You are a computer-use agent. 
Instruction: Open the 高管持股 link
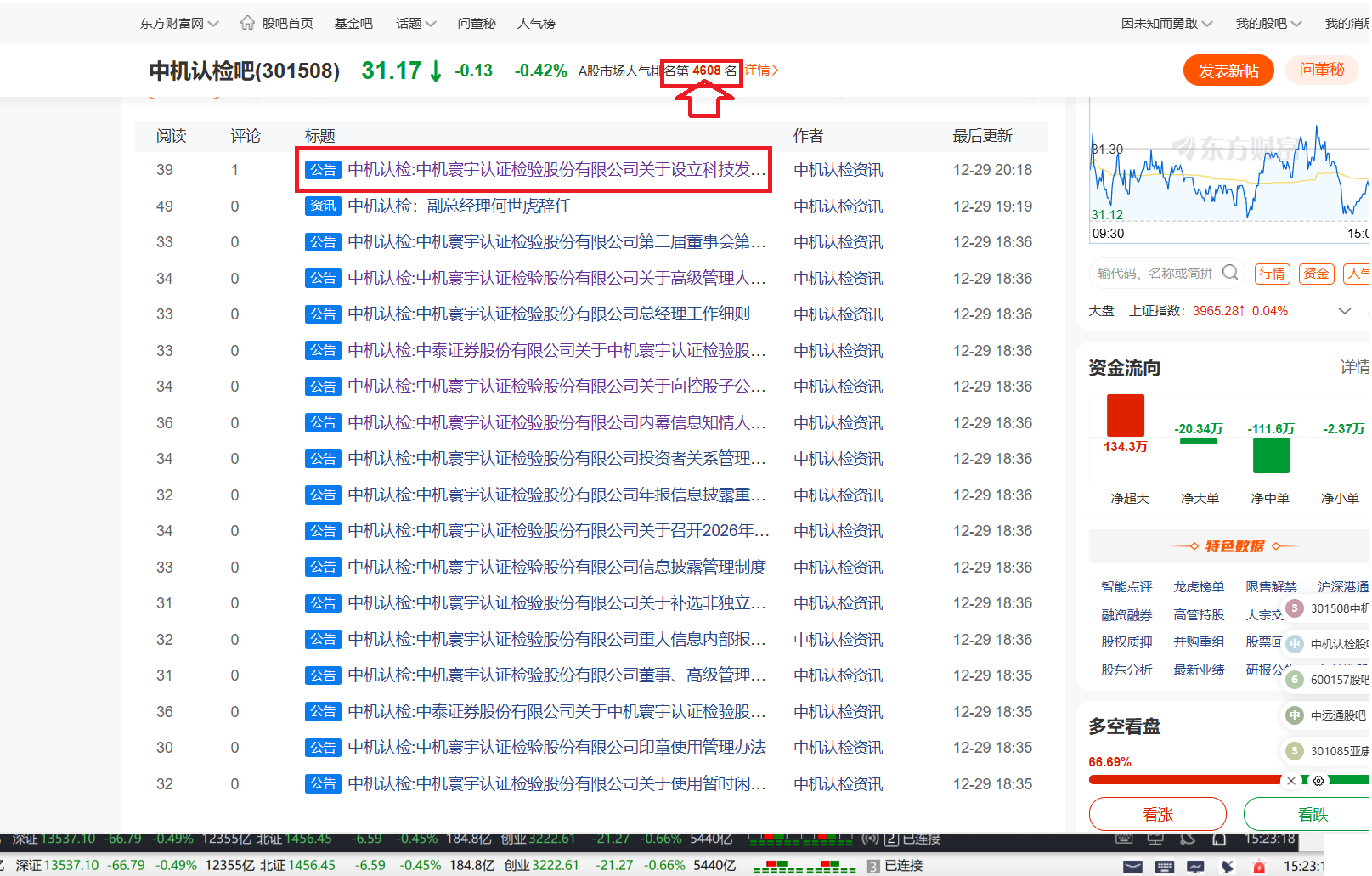pos(1199,615)
